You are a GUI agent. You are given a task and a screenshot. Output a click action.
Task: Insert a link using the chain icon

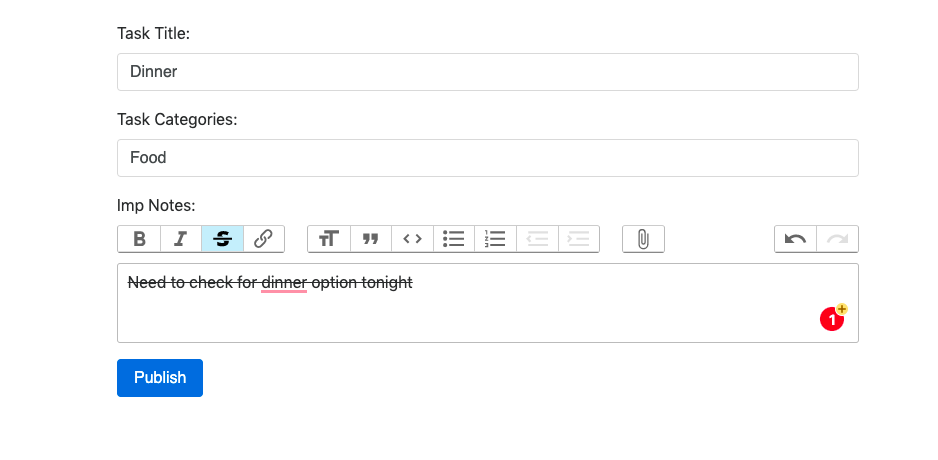click(x=264, y=239)
